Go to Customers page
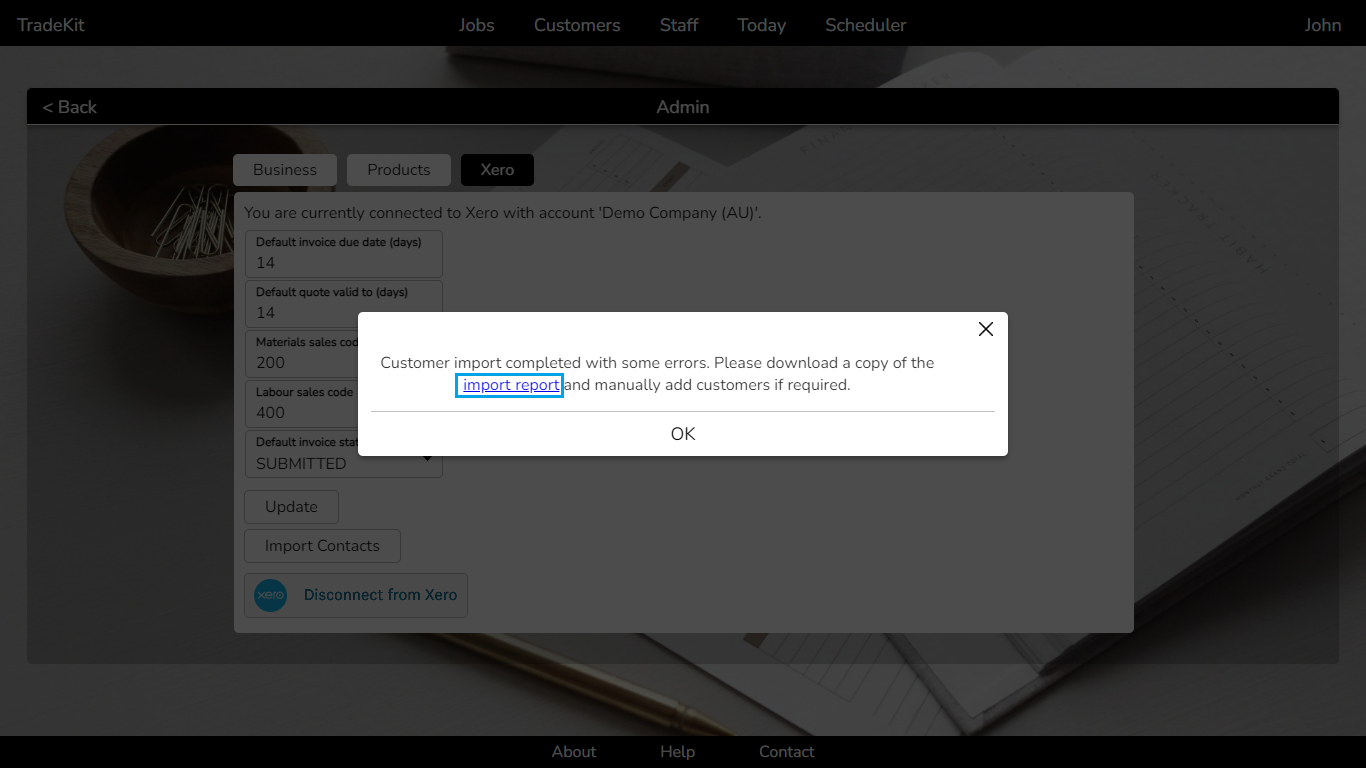 pyautogui.click(x=577, y=25)
